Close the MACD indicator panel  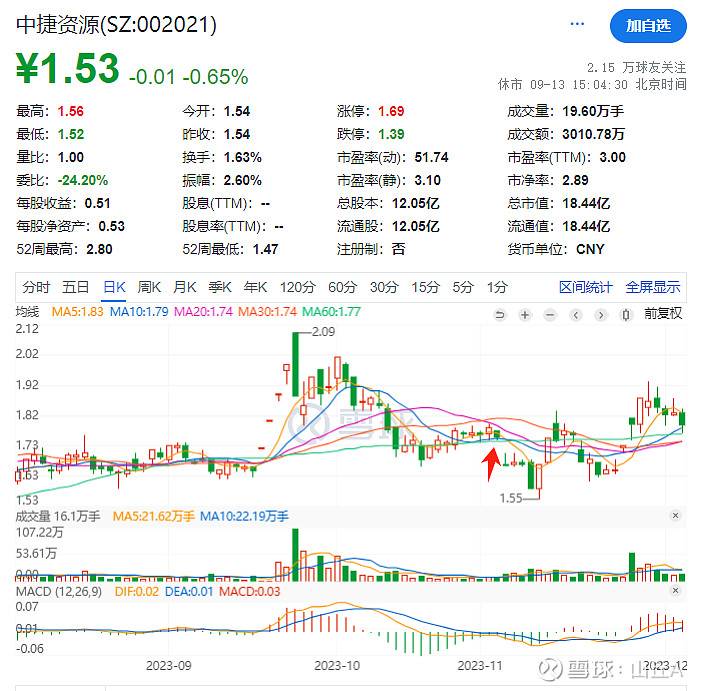pyautogui.click(x=675, y=591)
